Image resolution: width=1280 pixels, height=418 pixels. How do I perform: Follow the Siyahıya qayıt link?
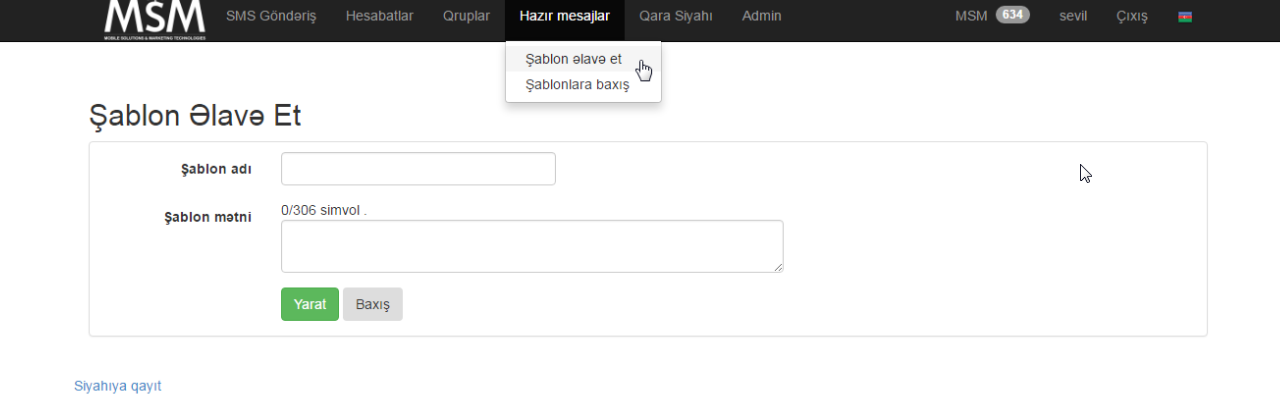coord(118,386)
